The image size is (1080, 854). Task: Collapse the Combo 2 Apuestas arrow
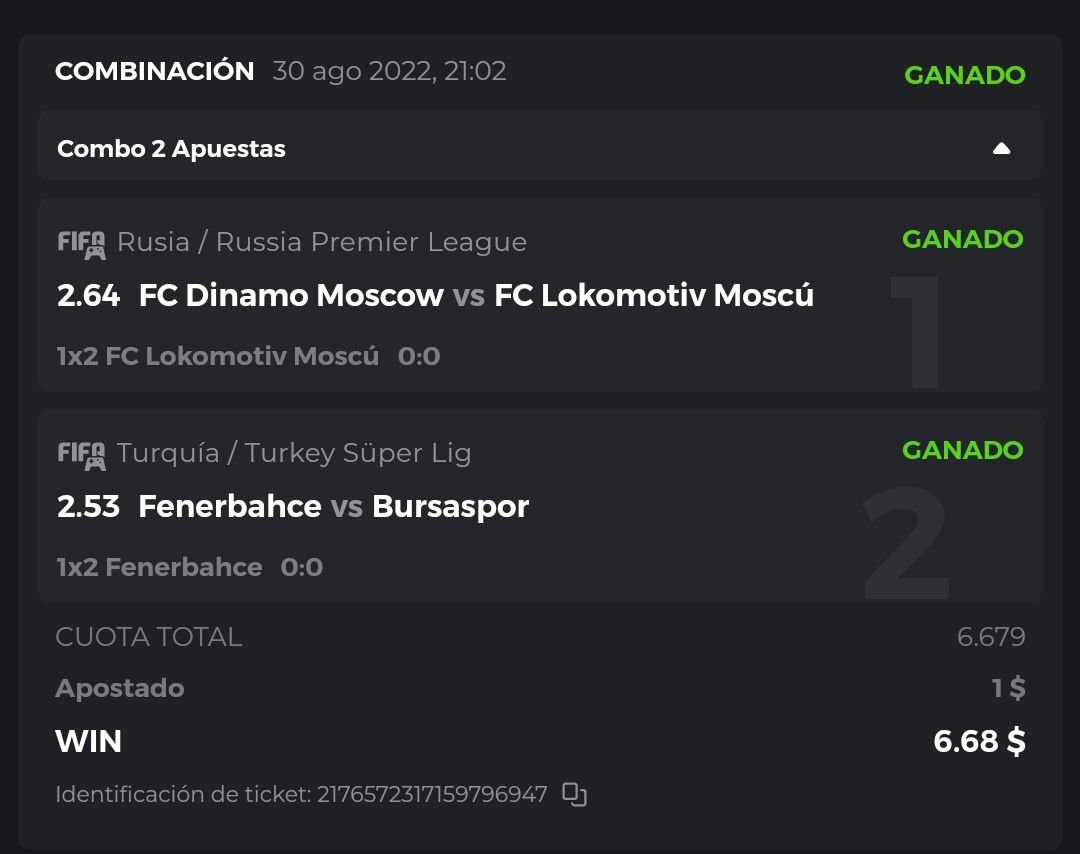[x=1001, y=149]
